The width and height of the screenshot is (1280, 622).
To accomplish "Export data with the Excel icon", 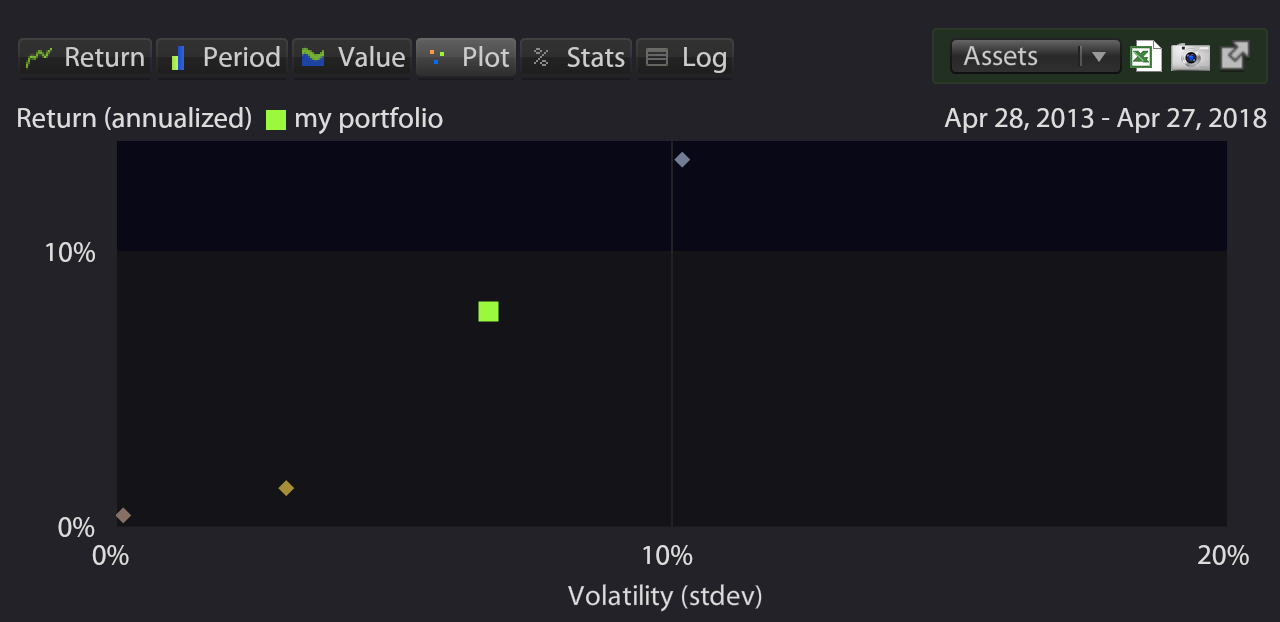I will click(x=1146, y=56).
